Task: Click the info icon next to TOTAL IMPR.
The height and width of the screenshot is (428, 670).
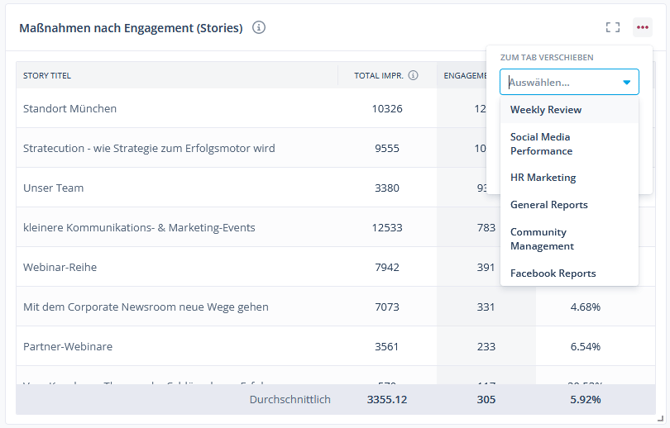Action: click(x=413, y=75)
